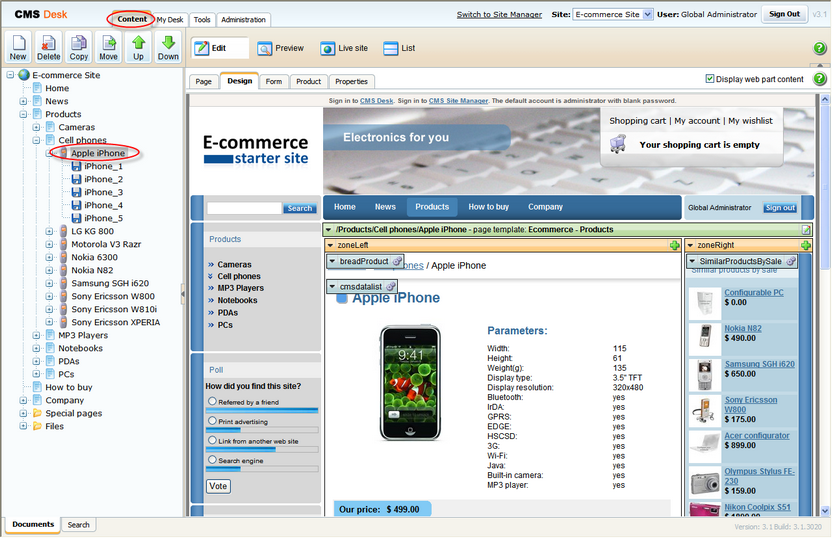Switch to List view
832x538 pixels.
tap(399, 48)
